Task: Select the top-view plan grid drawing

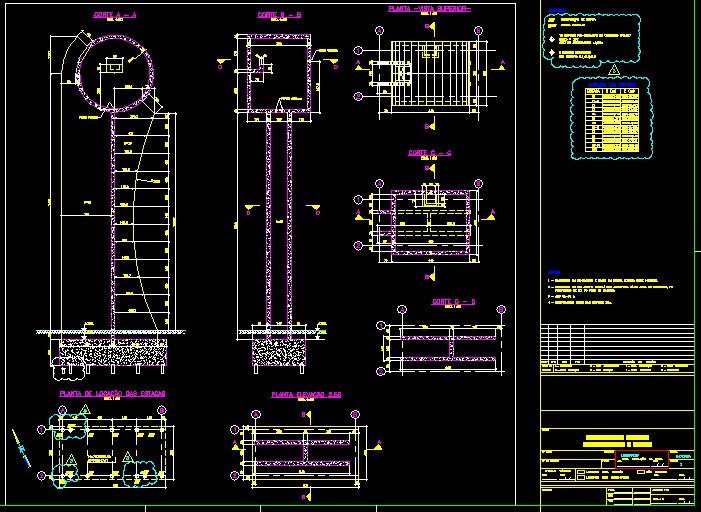Action: (431, 70)
